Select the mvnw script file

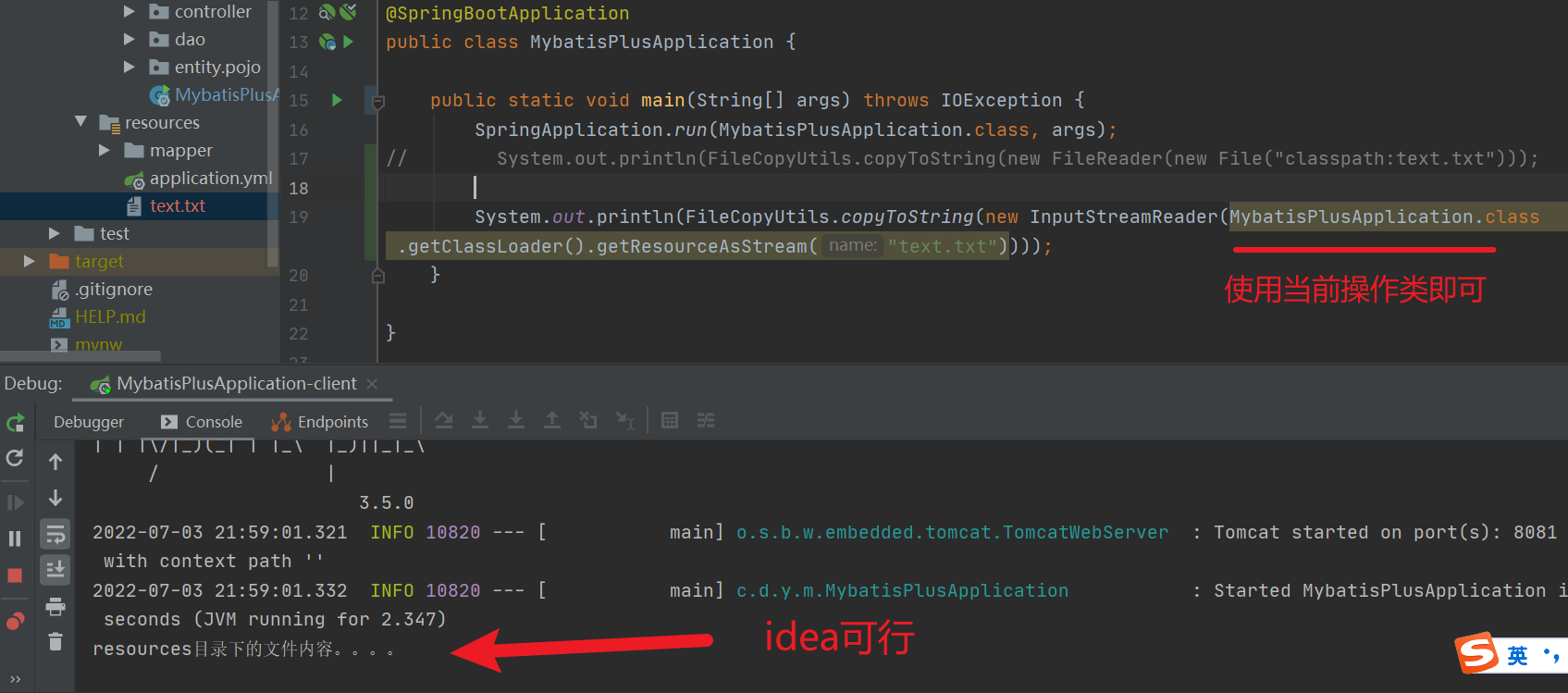87,345
